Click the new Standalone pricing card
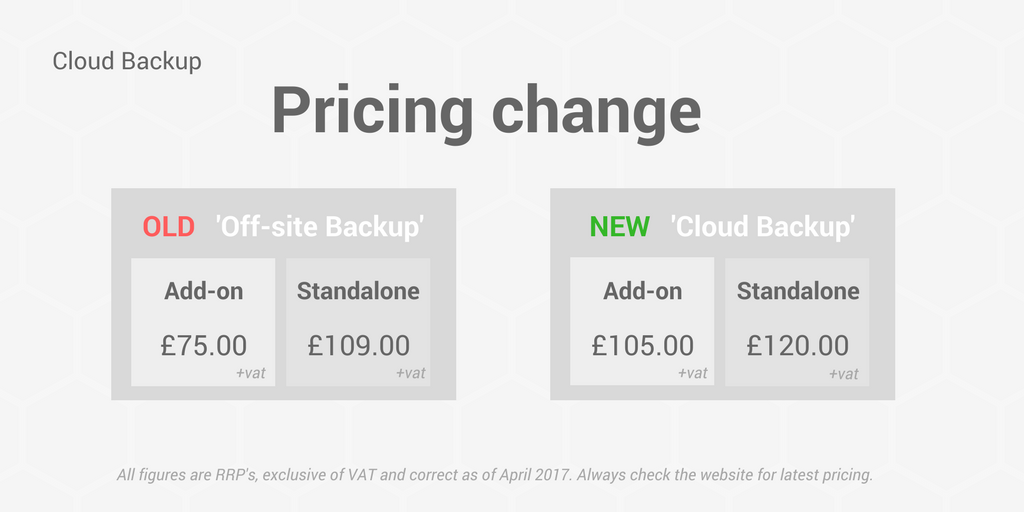The image size is (1024, 512). click(797, 322)
